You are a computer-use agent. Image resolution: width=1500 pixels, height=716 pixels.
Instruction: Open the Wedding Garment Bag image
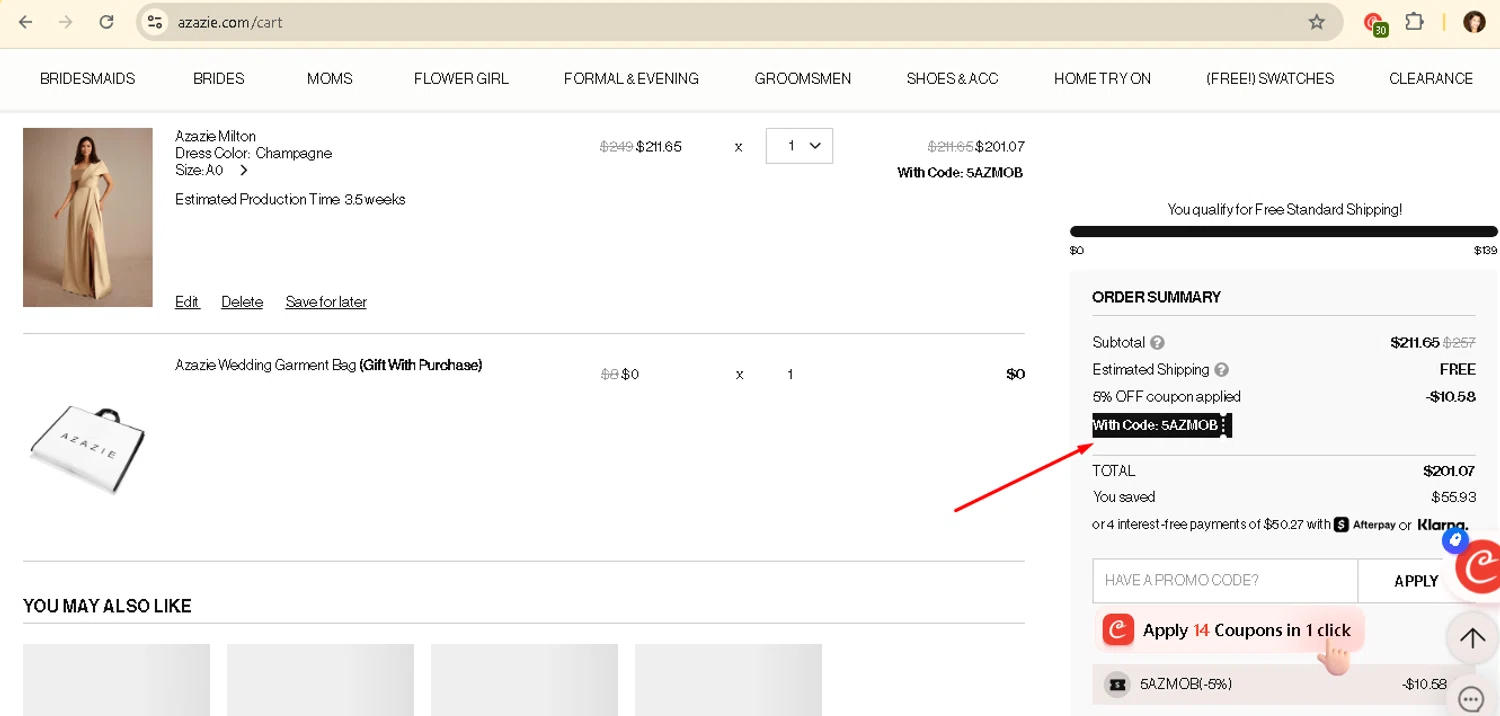(88, 450)
